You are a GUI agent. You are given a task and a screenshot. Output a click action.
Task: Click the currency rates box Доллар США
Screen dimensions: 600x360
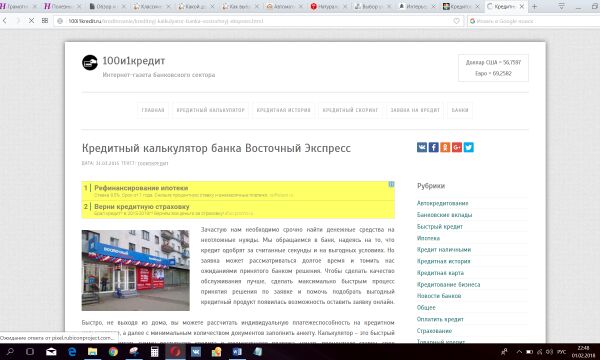(x=493, y=68)
